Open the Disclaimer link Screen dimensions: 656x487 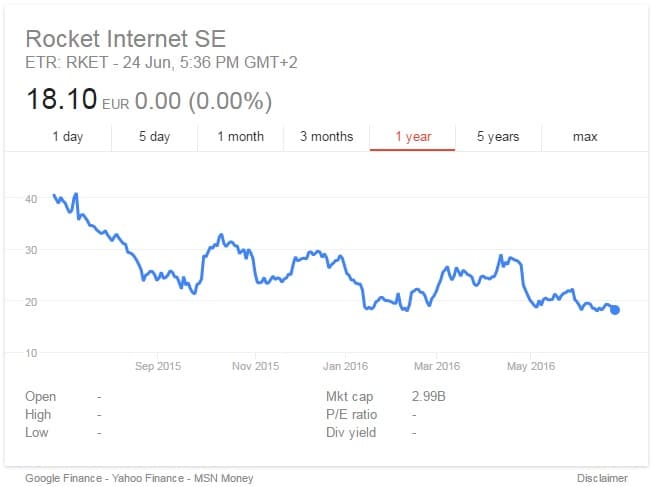pyautogui.click(x=602, y=478)
